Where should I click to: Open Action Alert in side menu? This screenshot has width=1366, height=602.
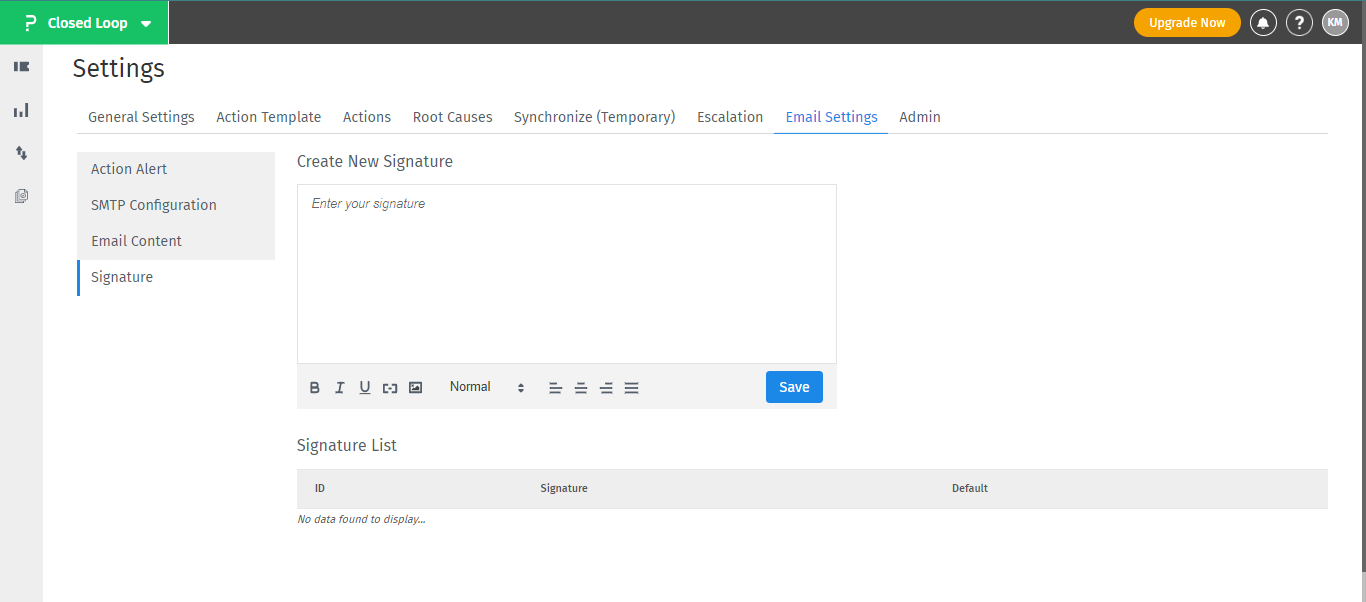pyautogui.click(x=176, y=169)
